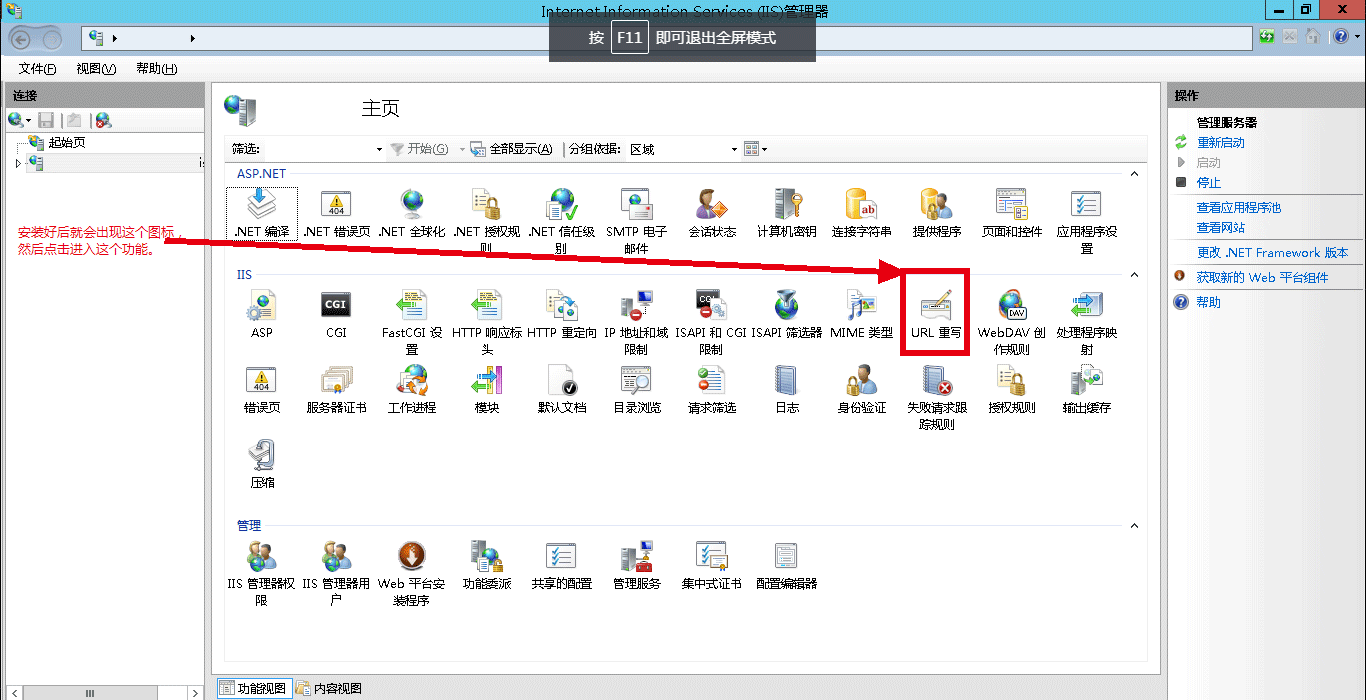Screen dimensions: 1366x700
Task: Open the 请求筛选 feature
Action: (x=711, y=390)
